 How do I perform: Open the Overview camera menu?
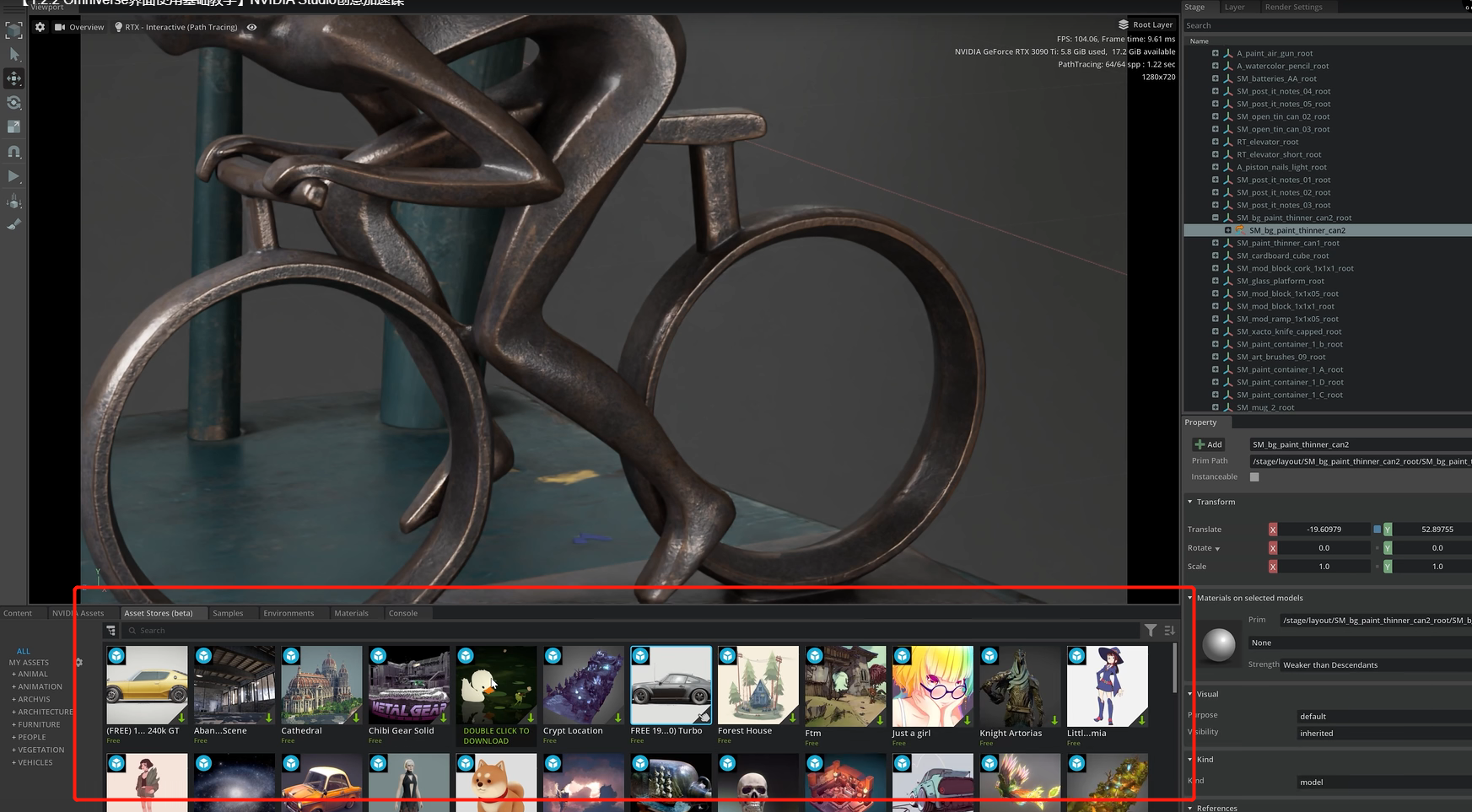coord(79,27)
